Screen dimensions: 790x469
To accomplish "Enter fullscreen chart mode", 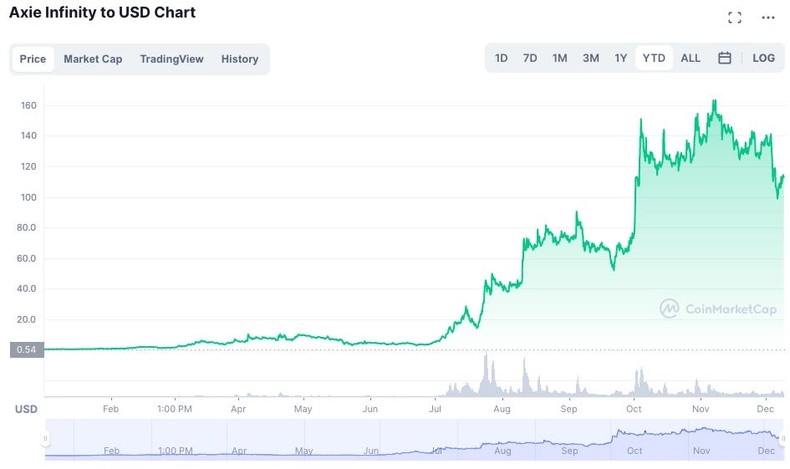I will coord(735,17).
